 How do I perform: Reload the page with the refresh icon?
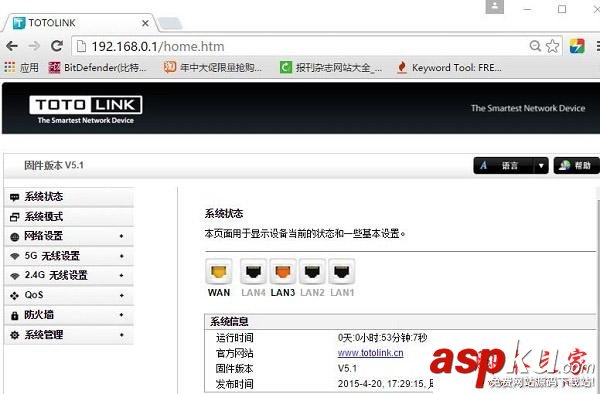[x=57, y=46]
